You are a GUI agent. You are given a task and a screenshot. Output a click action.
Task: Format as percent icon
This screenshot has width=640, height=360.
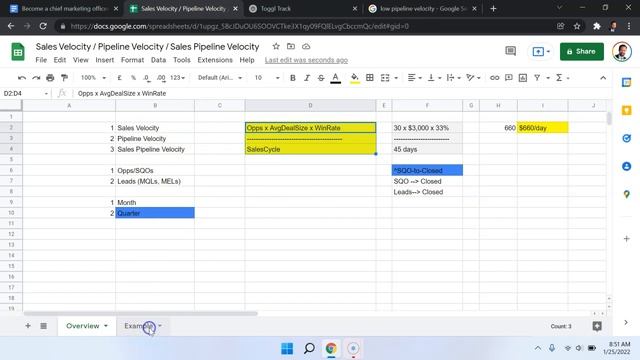tap(133, 78)
